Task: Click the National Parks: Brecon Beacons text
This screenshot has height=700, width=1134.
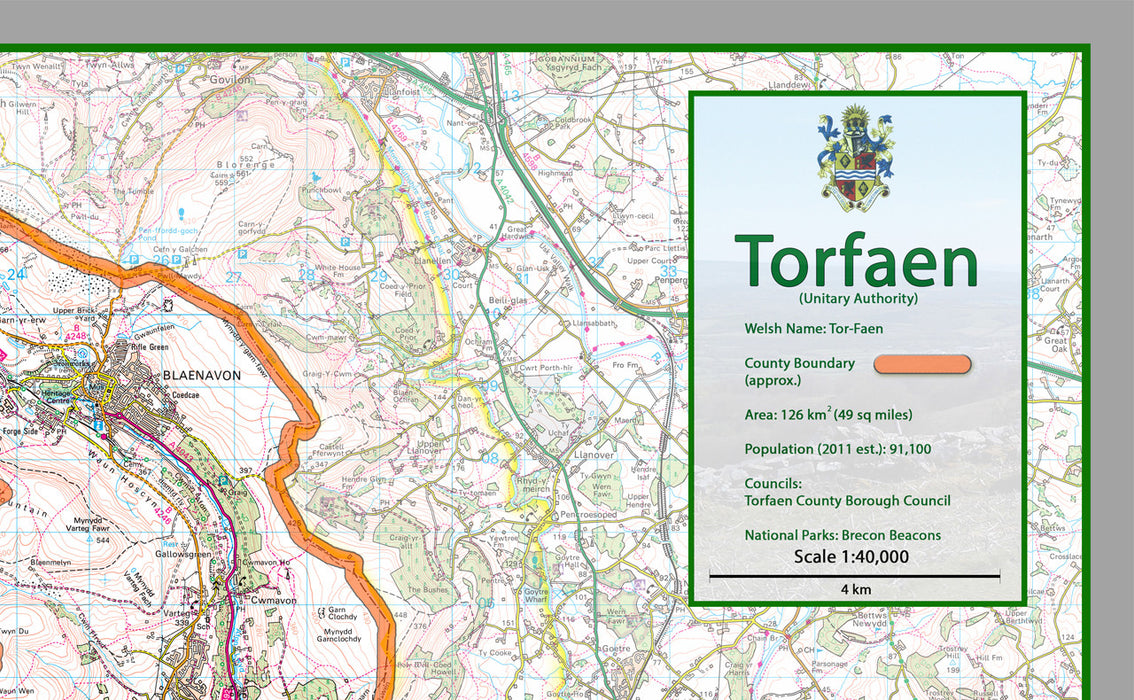Action: [x=843, y=535]
